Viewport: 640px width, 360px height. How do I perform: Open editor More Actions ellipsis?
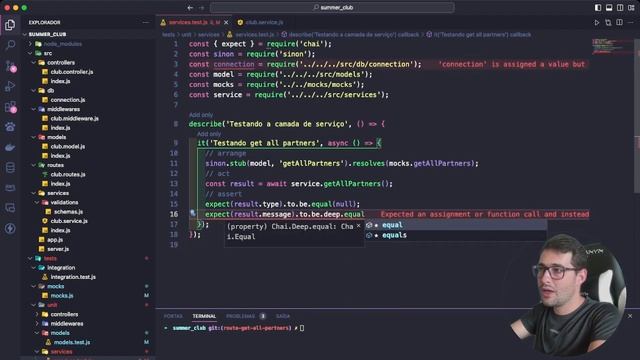pos(631,22)
